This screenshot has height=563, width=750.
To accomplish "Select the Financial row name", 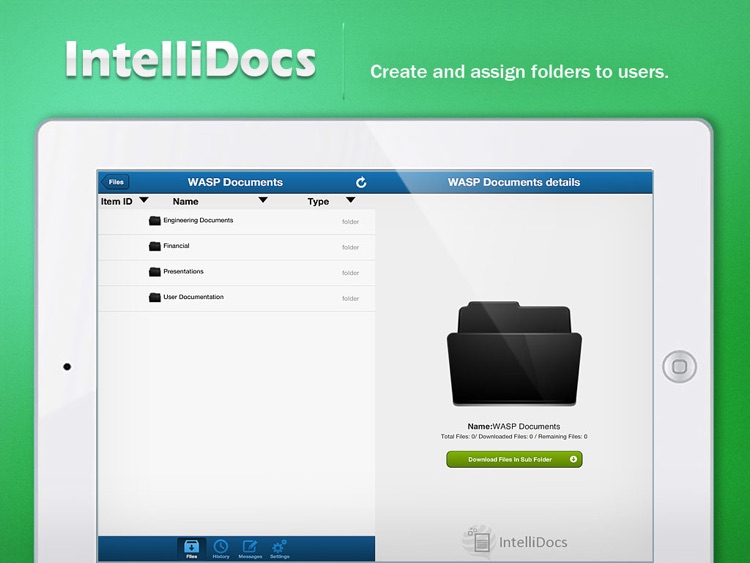I will coord(176,246).
